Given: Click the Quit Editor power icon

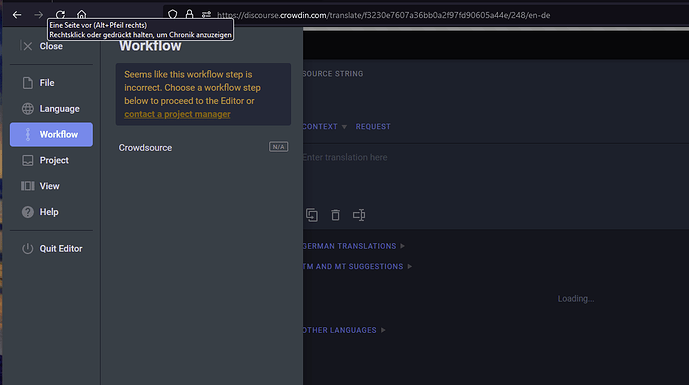Looking at the screenshot, I should click(28, 249).
